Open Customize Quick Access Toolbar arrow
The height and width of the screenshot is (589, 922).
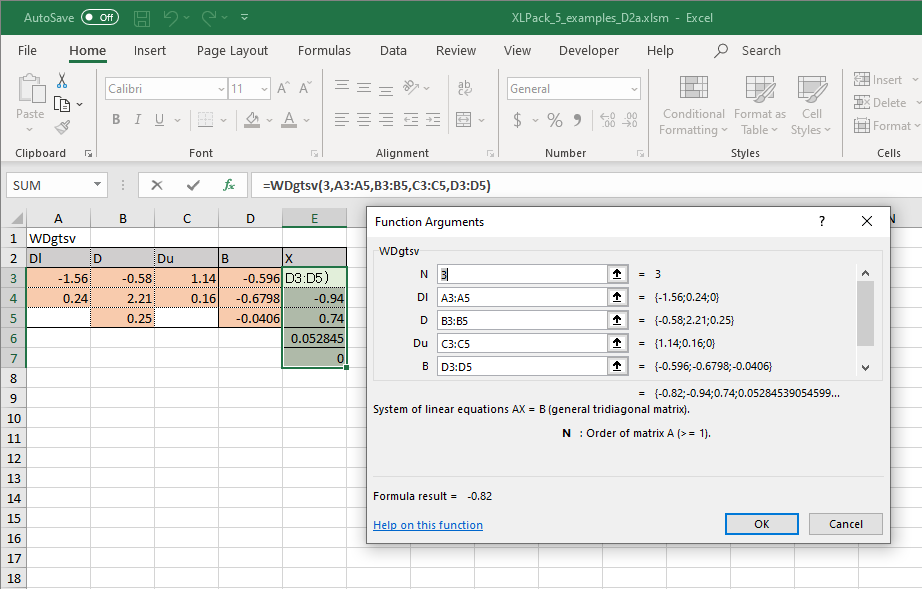click(244, 18)
